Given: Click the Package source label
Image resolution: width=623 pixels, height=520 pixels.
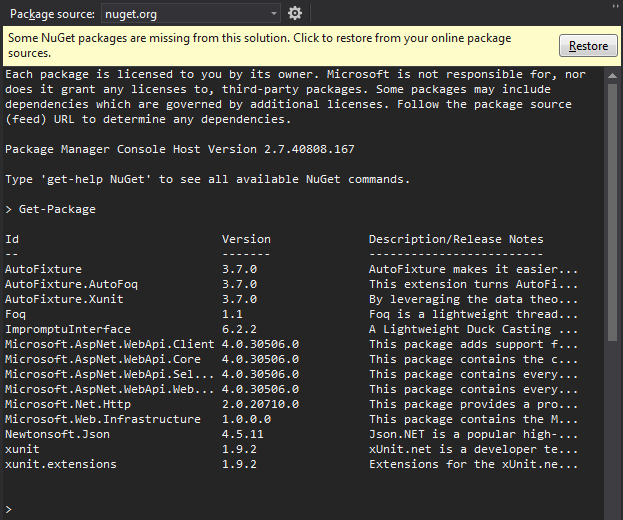Looking at the screenshot, I should 52,14.
